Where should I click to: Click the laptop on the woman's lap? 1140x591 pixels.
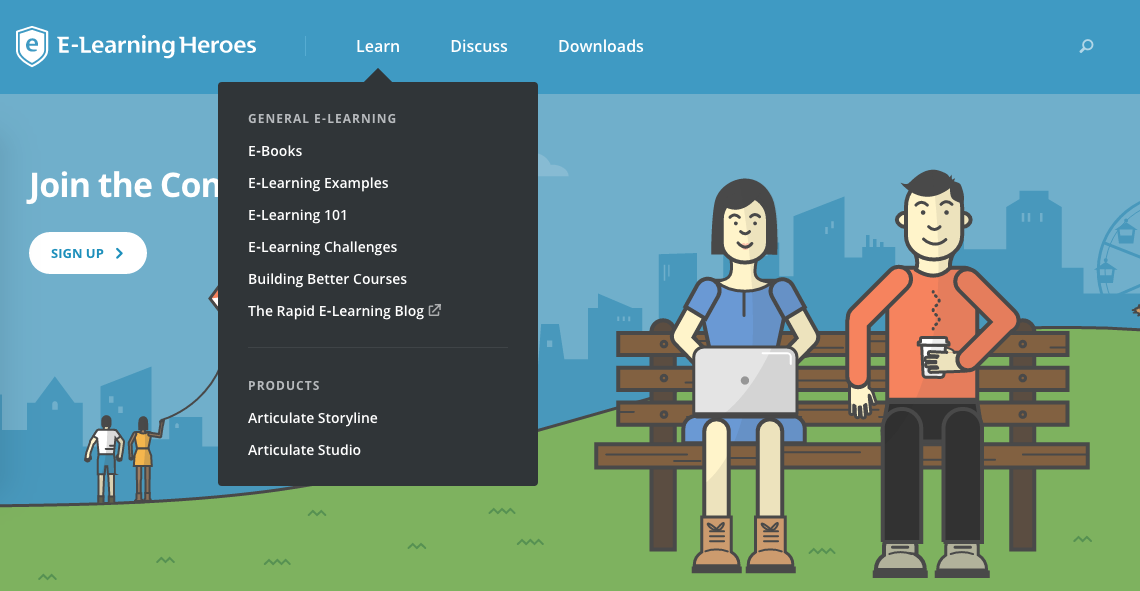(745, 380)
